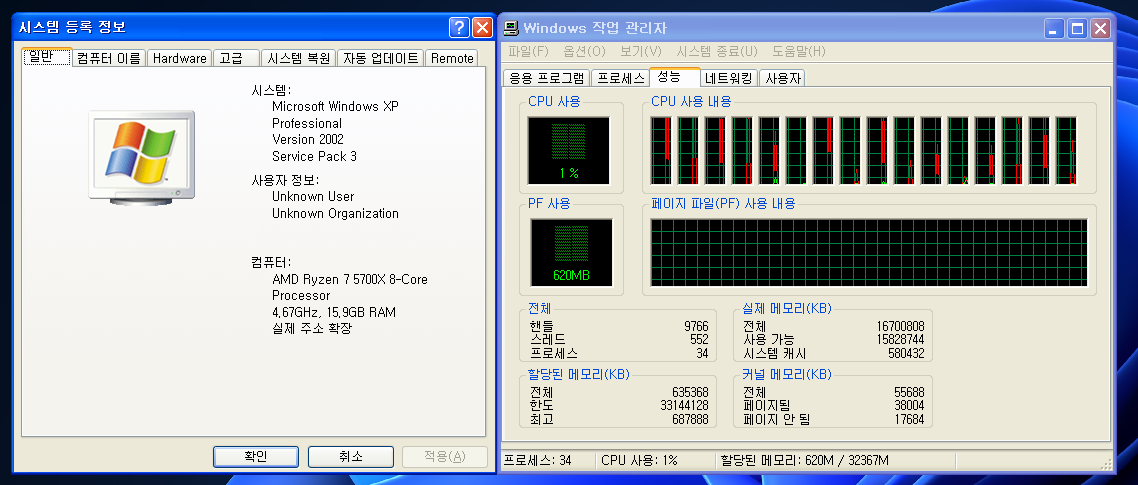Minimize the Windows 작업 관리자 window
The height and width of the screenshot is (485, 1138).
(x=1055, y=28)
